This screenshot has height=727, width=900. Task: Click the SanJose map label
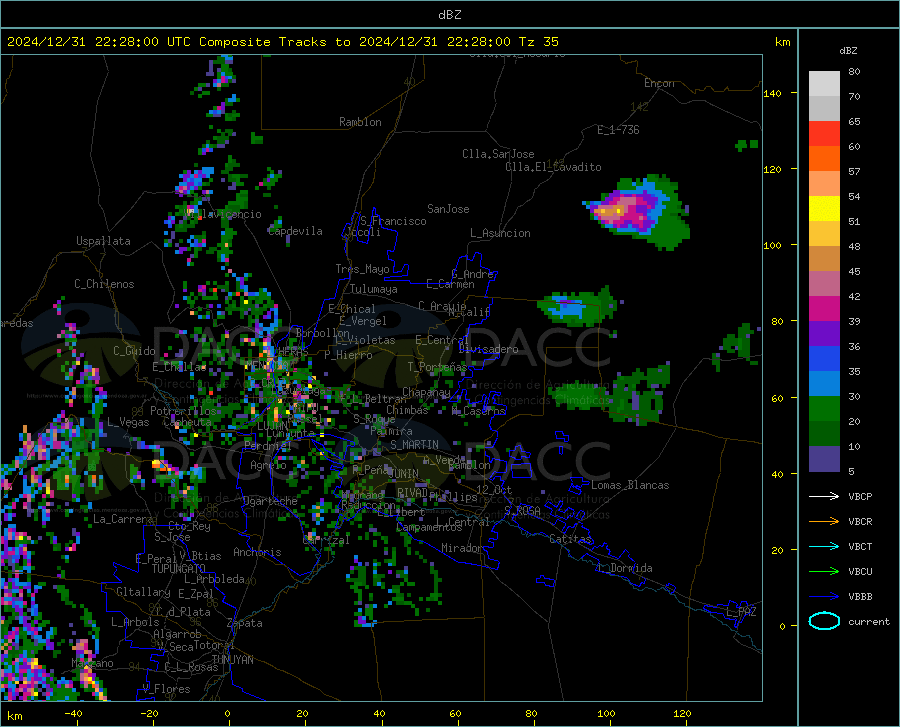pyautogui.click(x=448, y=209)
